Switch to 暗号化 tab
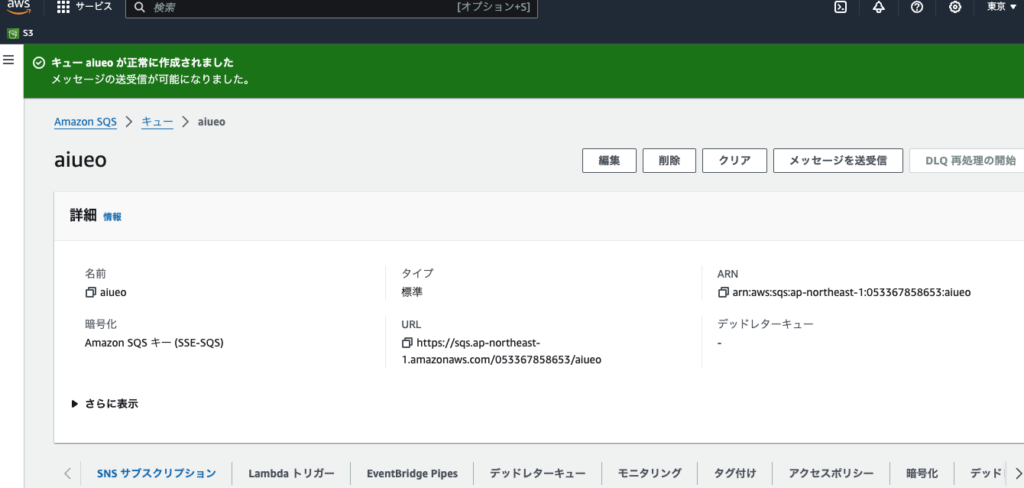Viewport: 1024px width, 488px height. coord(922,474)
